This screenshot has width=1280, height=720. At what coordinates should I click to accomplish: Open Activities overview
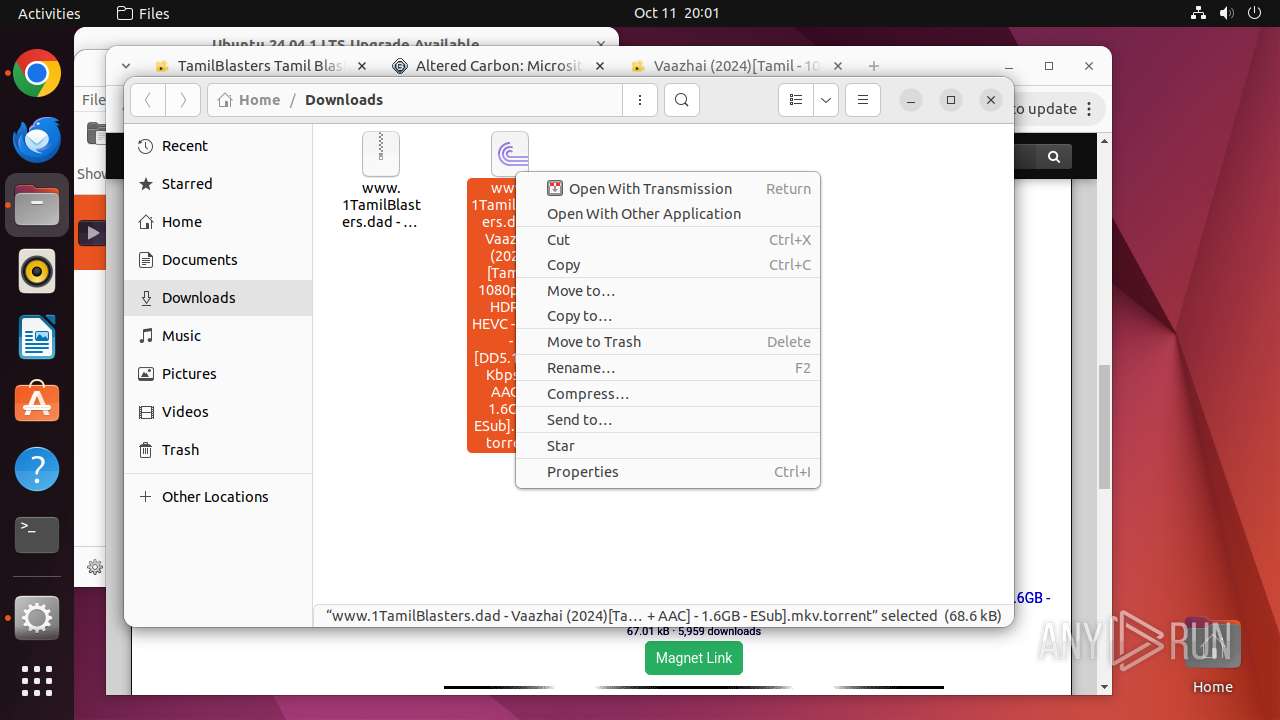[49, 13]
